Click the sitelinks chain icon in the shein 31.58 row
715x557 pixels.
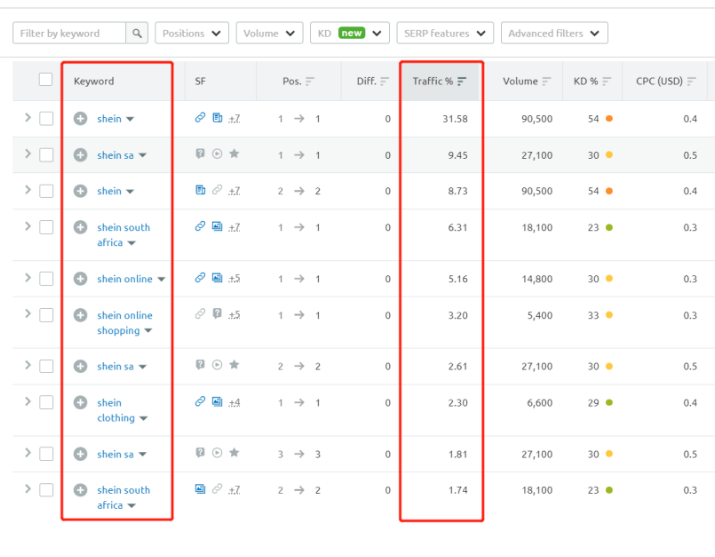pyautogui.click(x=200, y=118)
